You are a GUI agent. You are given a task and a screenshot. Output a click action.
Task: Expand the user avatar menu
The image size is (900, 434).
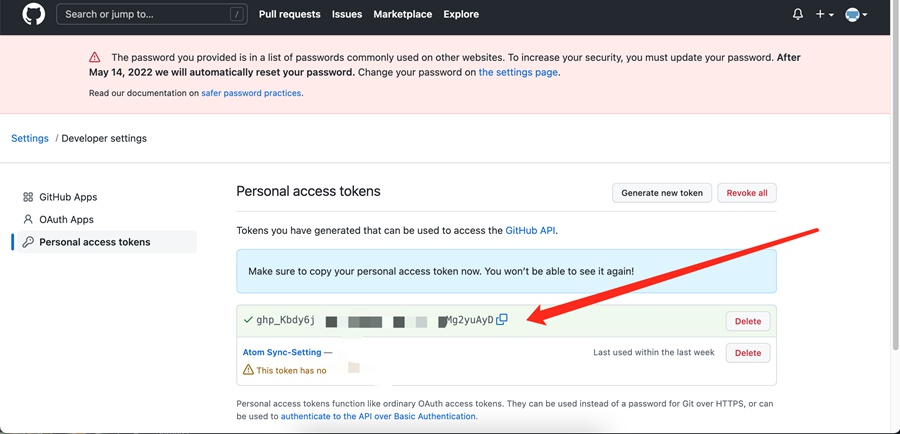[856, 15]
